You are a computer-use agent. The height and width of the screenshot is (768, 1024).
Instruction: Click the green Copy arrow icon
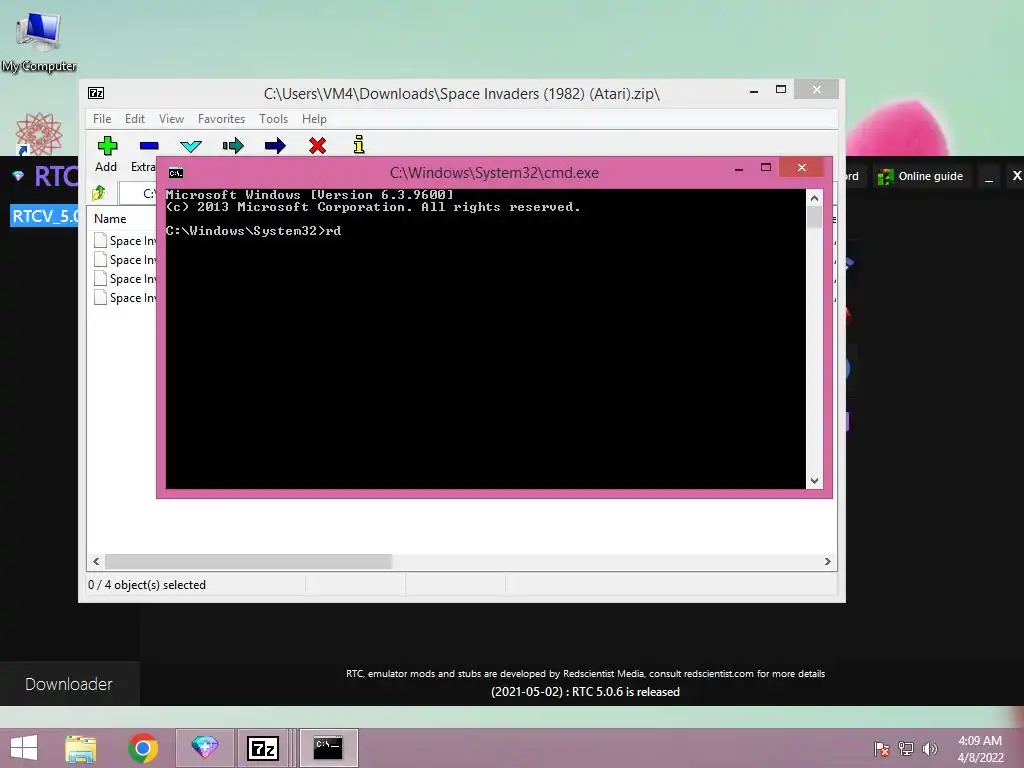(233, 145)
